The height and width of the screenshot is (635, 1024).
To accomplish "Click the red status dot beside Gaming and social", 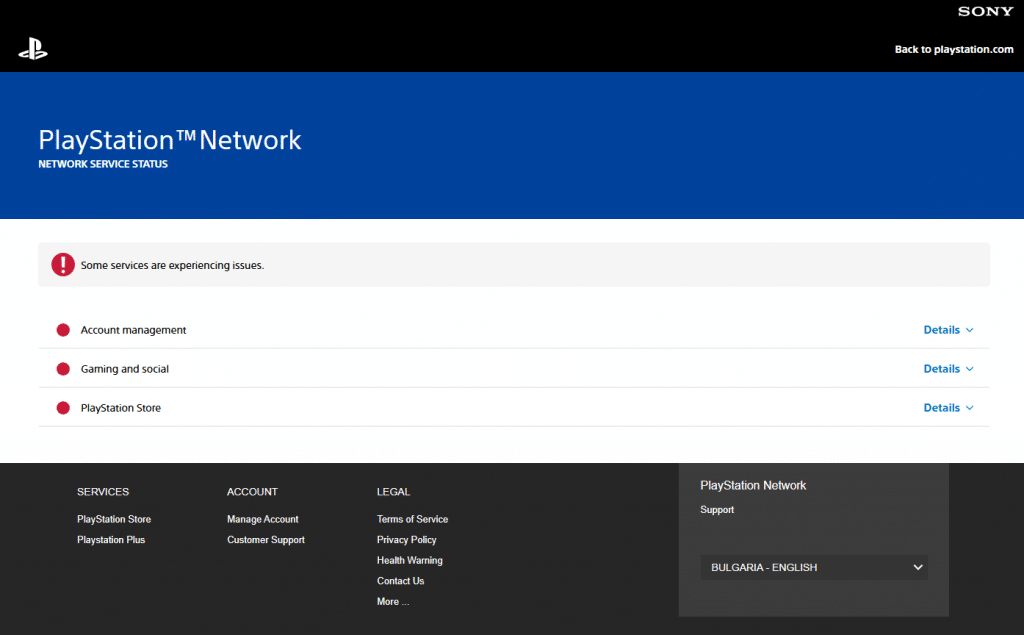I will 63,369.
